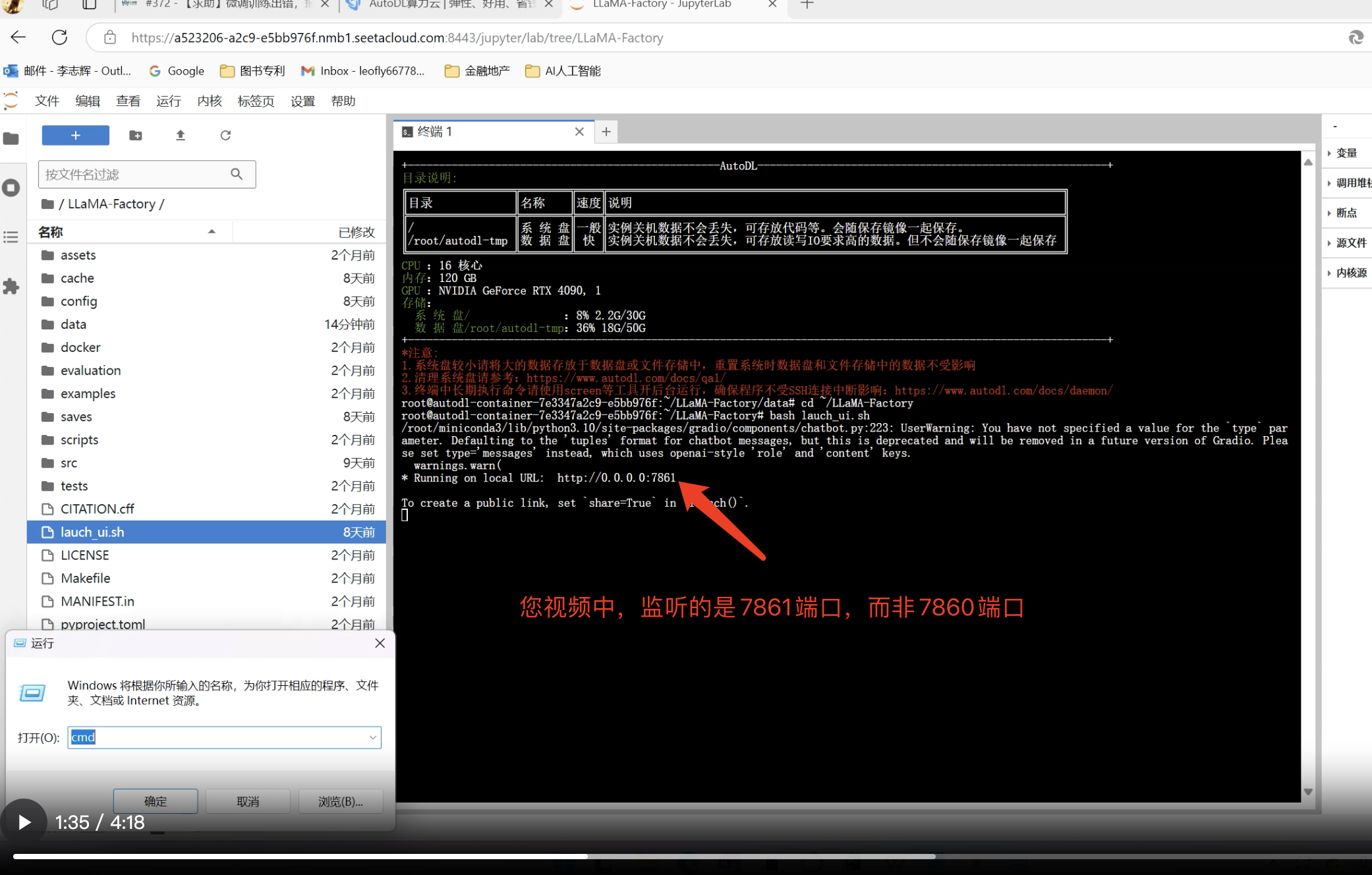Expand the 调用堆栈 debugger section
This screenshot has height=875, width=1372.
pos(1347,183)
